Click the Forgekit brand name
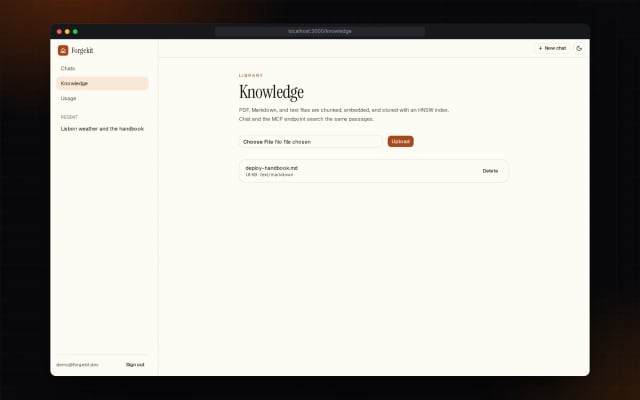Viewport: 640px width, 400px height. (x=82, y=51)
